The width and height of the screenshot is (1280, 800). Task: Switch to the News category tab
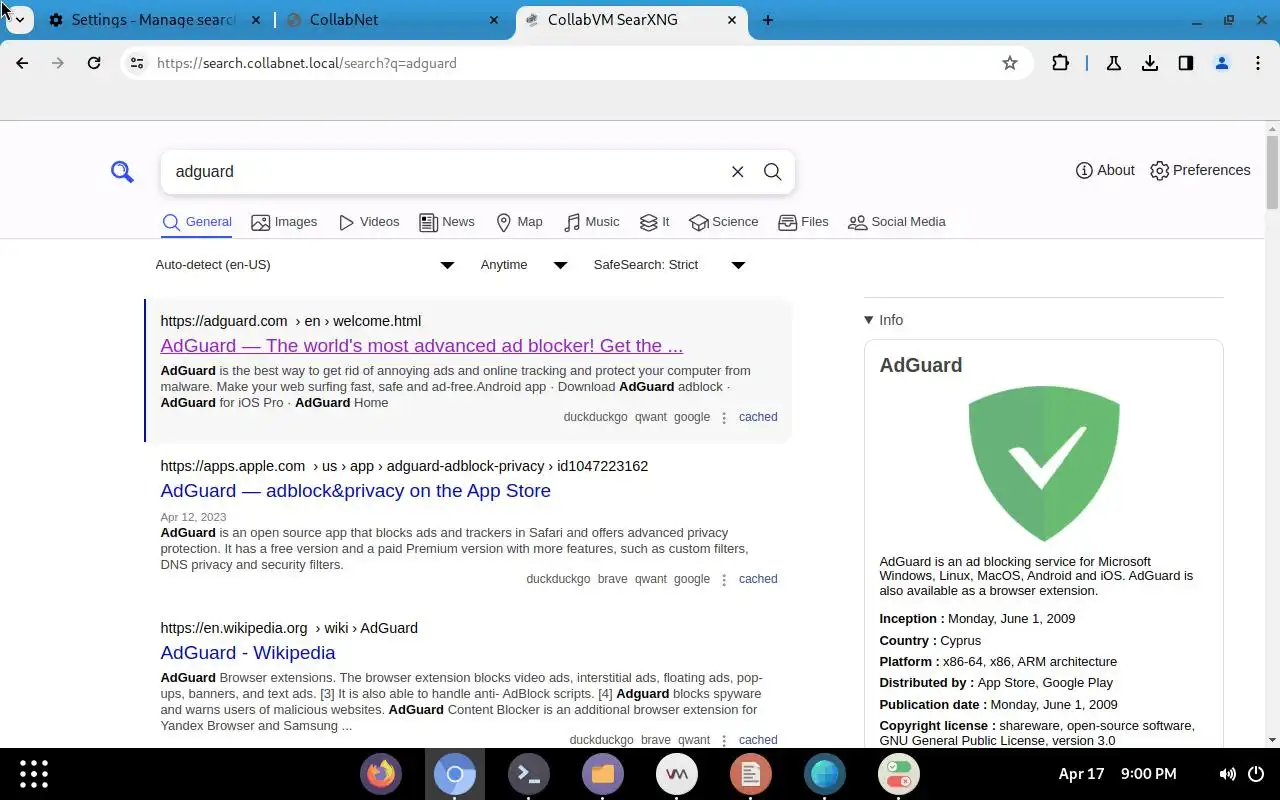[447, 222]
